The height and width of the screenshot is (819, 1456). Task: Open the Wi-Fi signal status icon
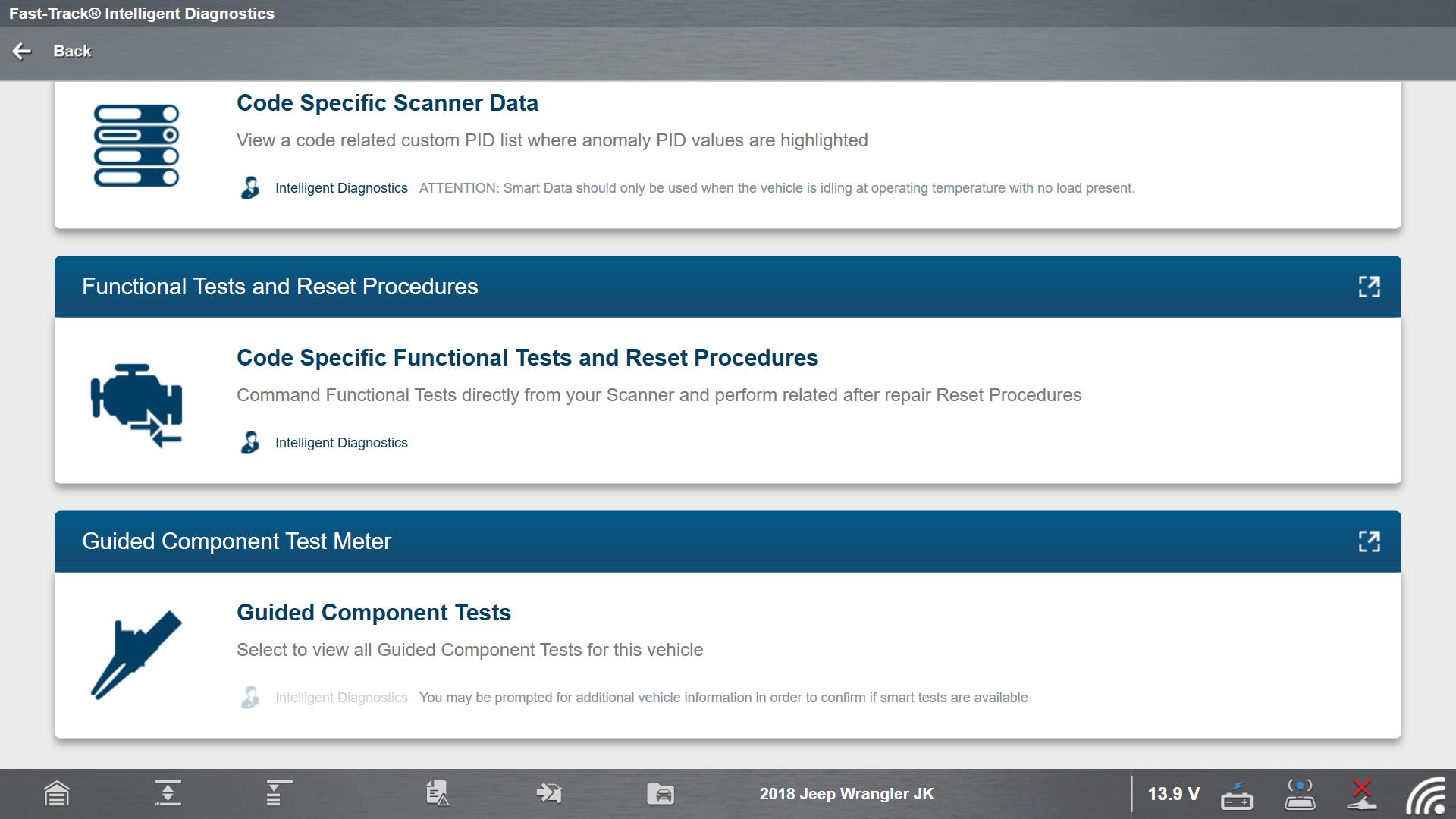pos(1426,795)
